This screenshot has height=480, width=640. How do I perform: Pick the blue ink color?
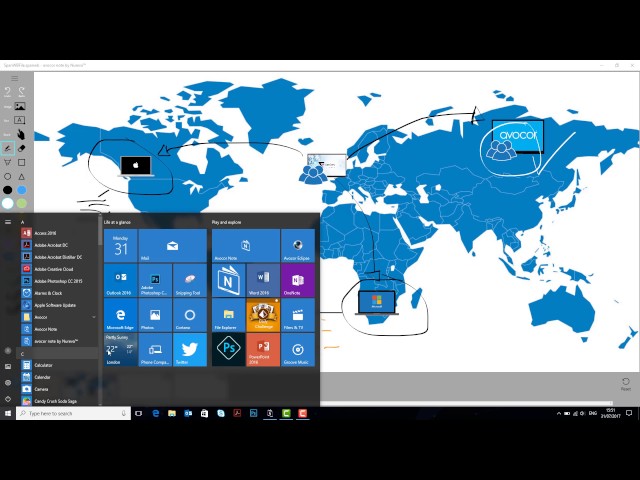pyautogui.click(x=22, y=190)
